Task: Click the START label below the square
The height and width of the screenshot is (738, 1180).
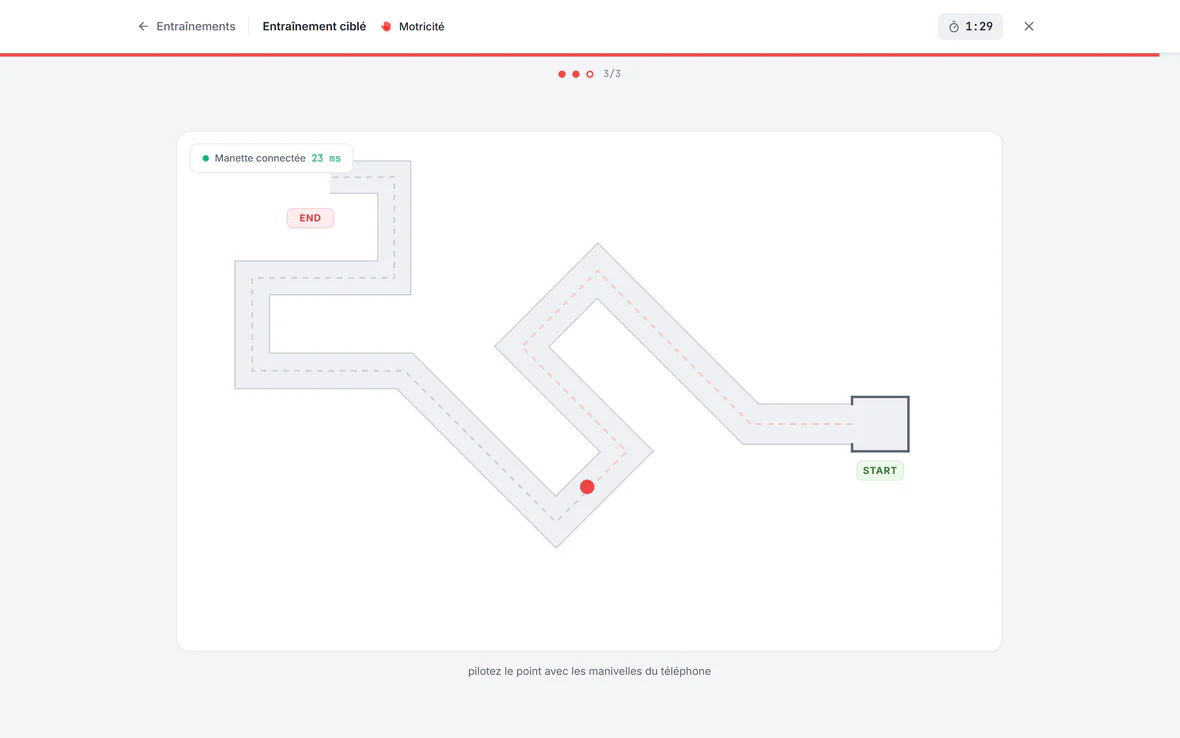Action: 880,471
